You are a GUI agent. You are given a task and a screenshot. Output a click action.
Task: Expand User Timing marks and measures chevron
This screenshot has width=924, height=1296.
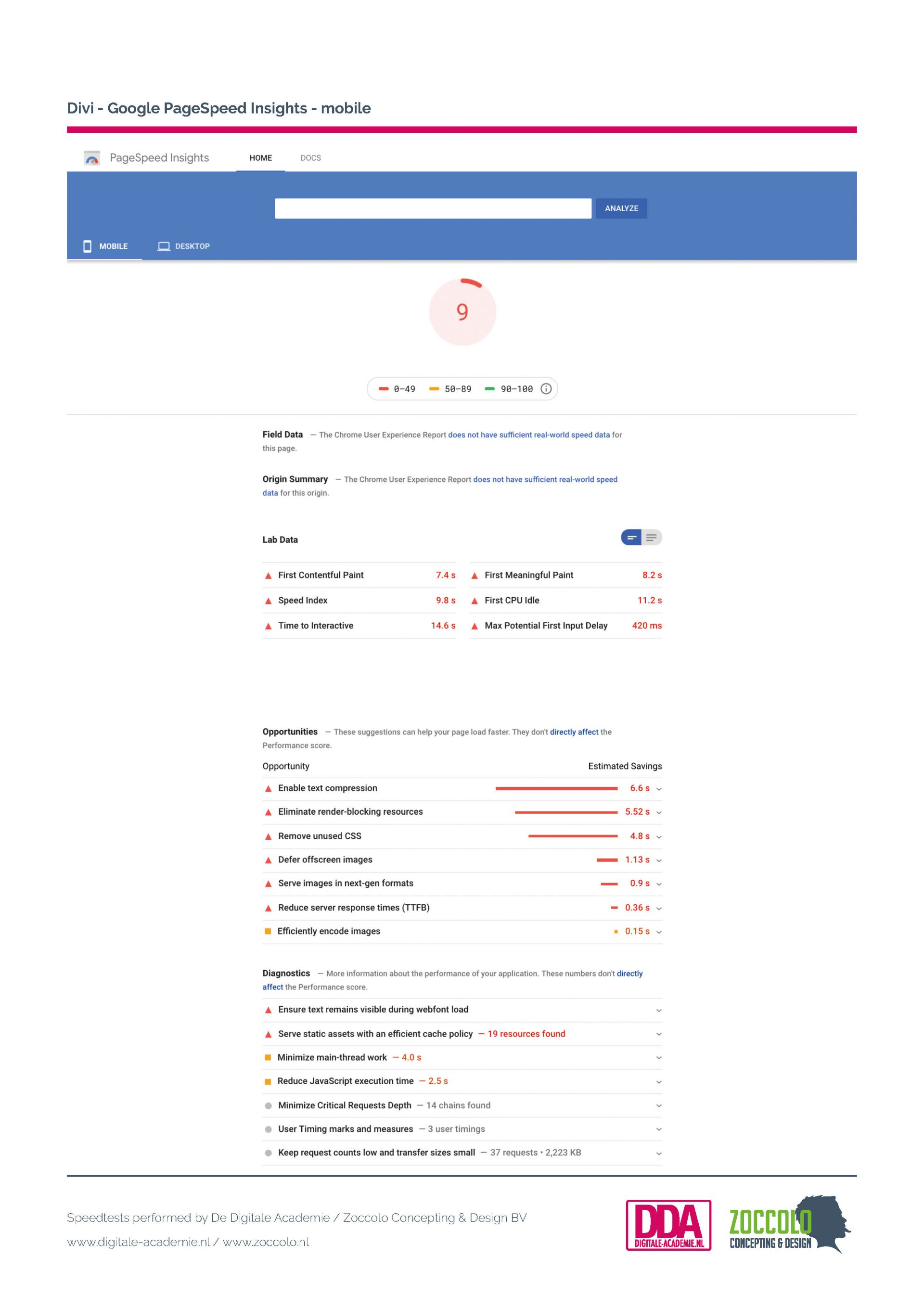(659, 1129)
